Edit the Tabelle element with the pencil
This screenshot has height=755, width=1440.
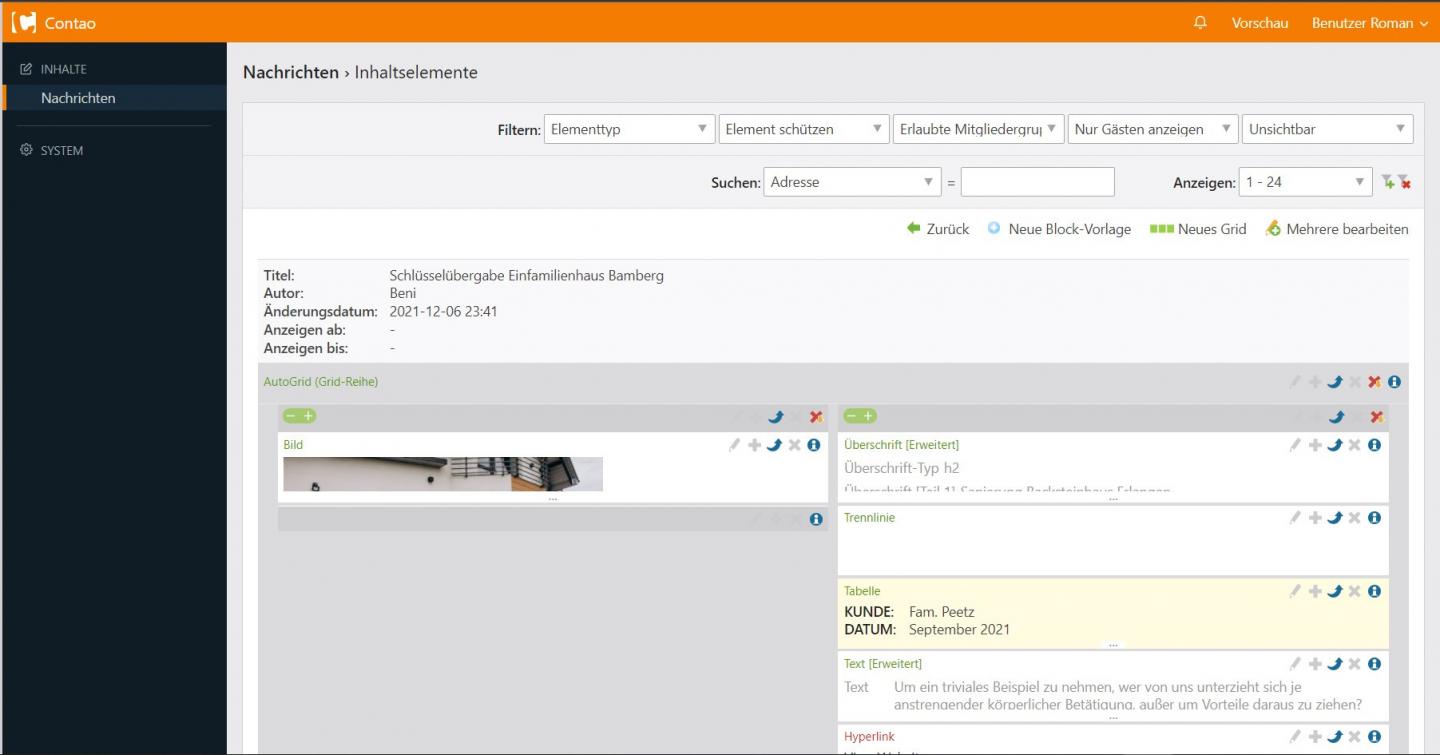(1295, 591)
